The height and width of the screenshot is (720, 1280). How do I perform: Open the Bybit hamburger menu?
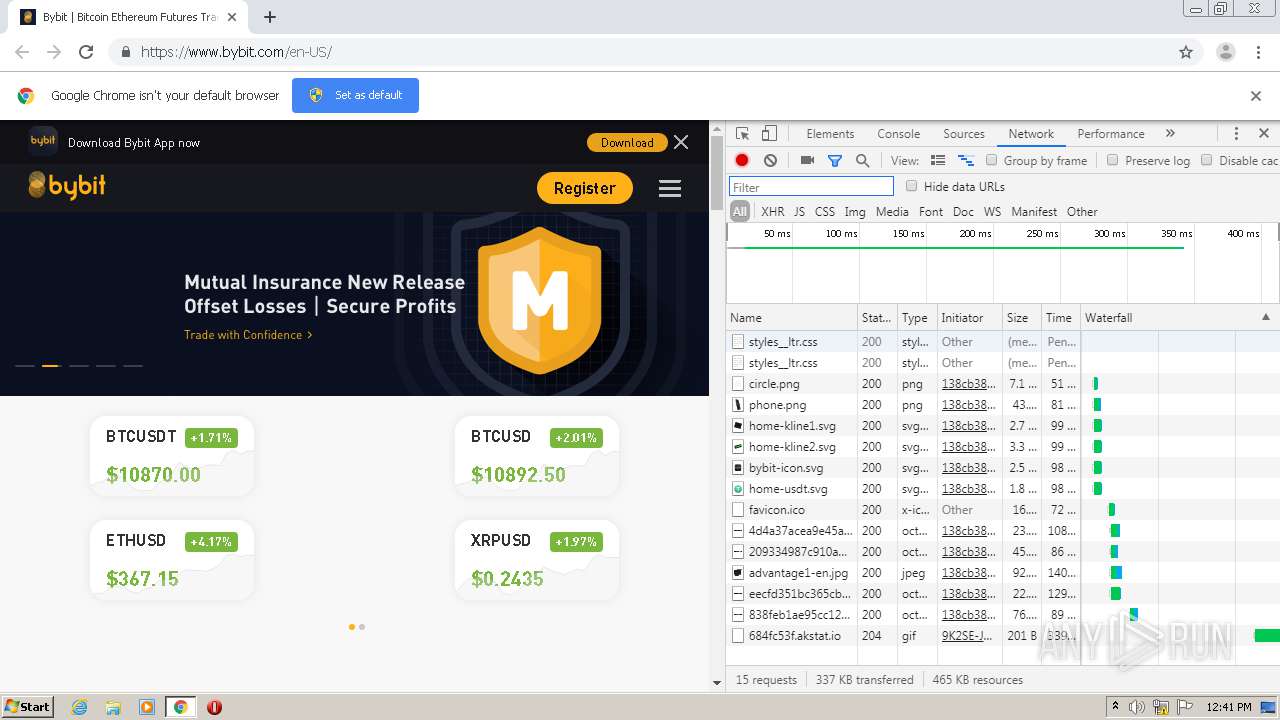pyautogui.click(x=670, y=188)
